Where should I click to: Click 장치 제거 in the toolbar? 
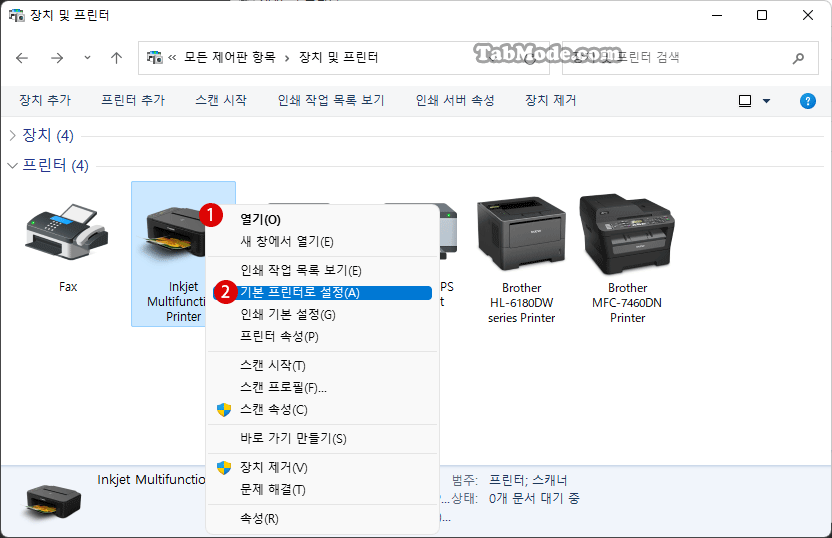coord(550,100)
